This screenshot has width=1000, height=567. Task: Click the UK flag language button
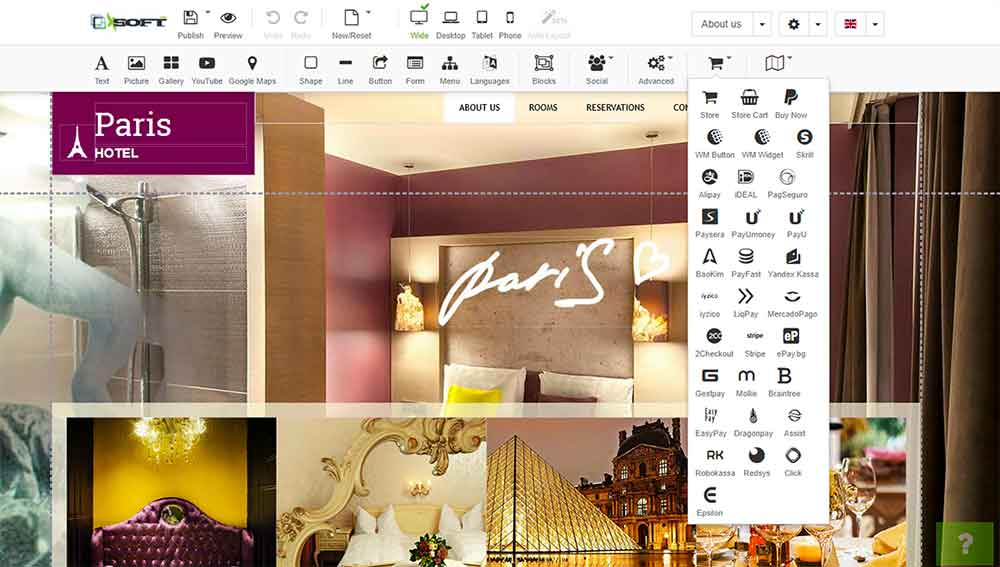tap(850, 24)
